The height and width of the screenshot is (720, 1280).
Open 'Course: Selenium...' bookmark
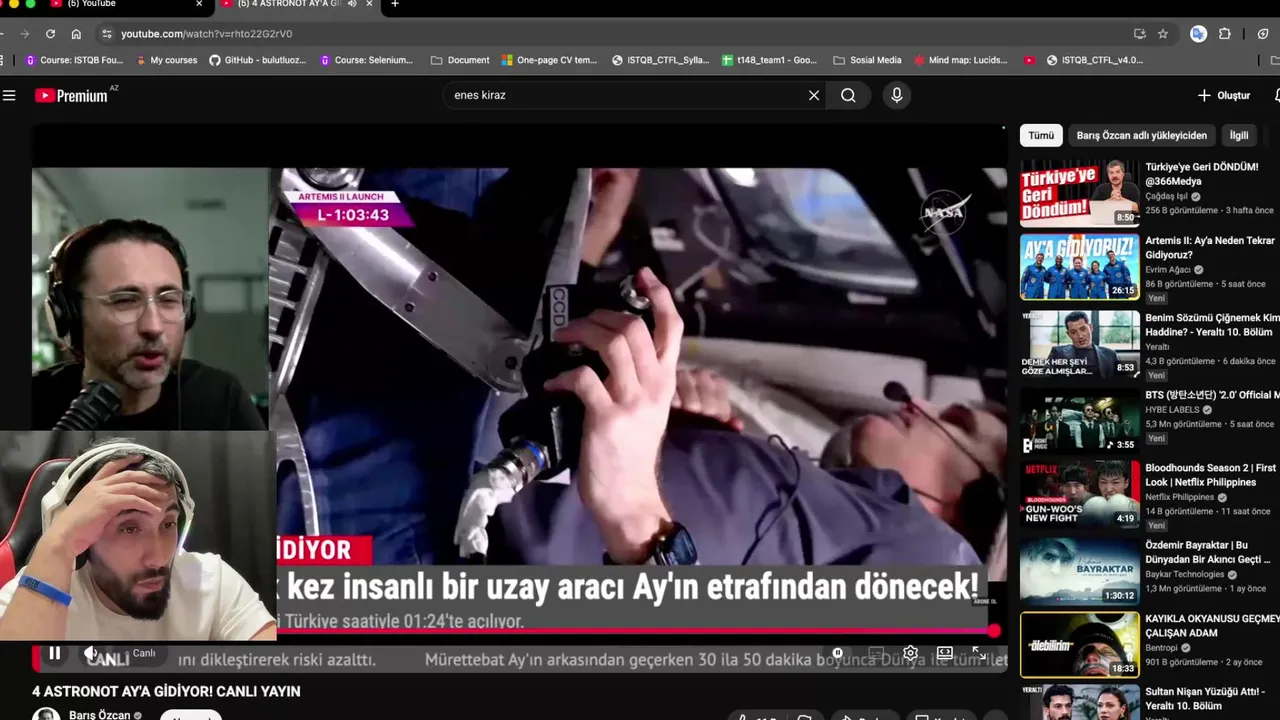pos(366,60)
